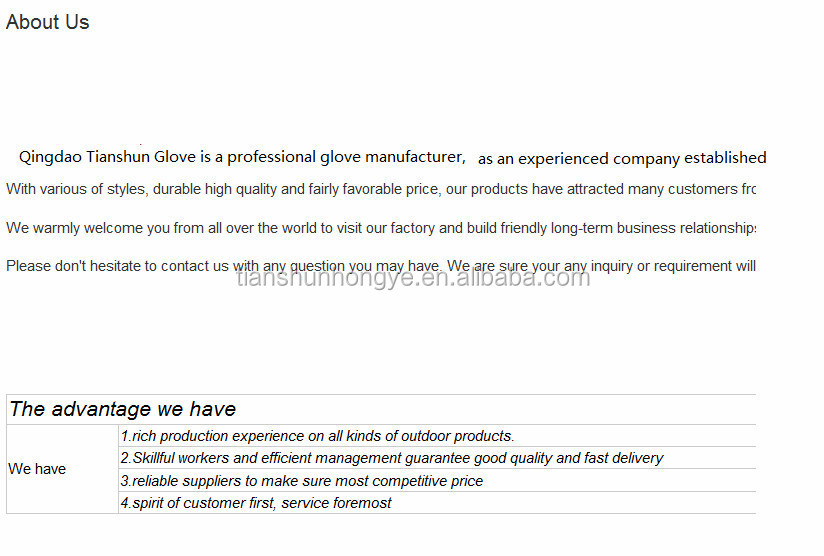This screenshot has height=556, width=824.
Task: Select row '2.Skillful workers and efficient management'
Action: click(437, 458)
